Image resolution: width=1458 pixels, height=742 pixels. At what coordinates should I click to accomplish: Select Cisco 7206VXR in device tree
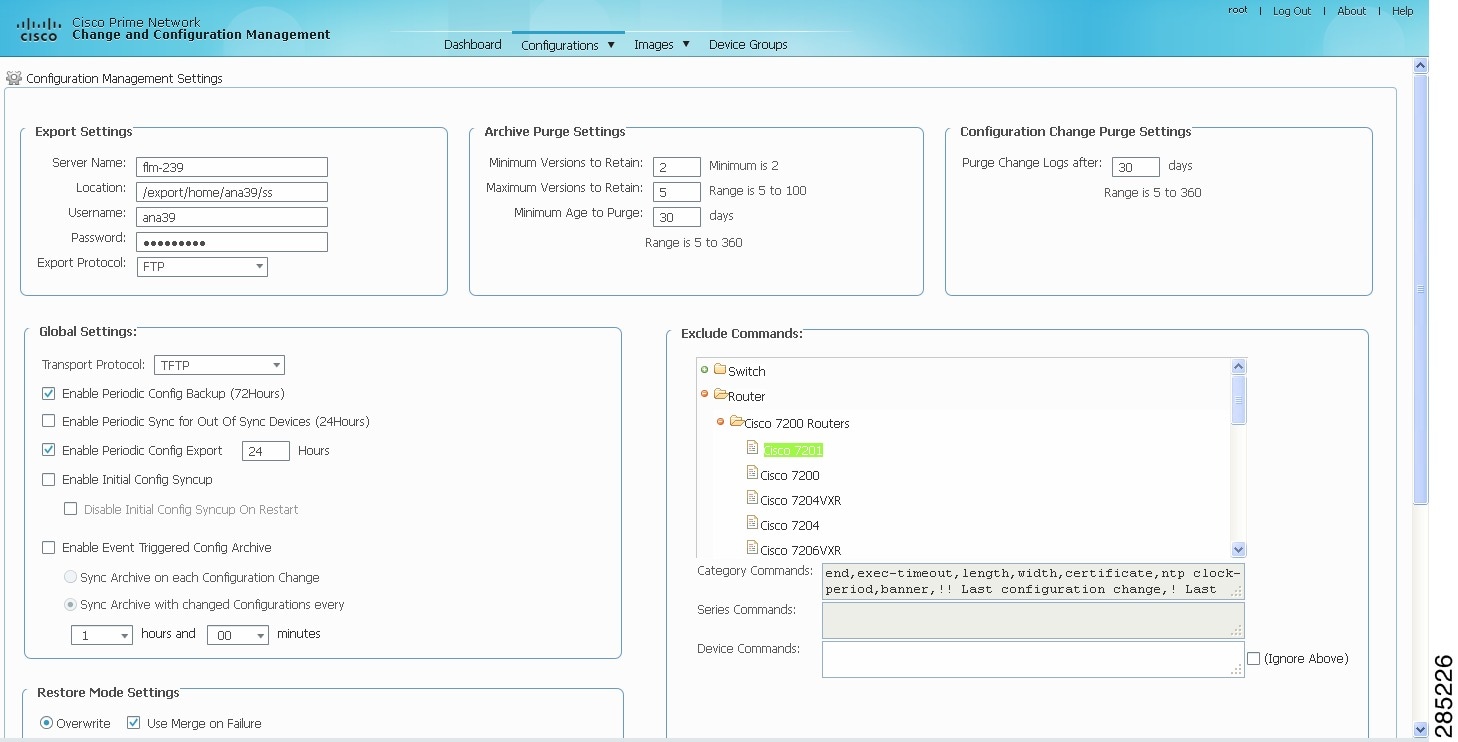[800, 550]
